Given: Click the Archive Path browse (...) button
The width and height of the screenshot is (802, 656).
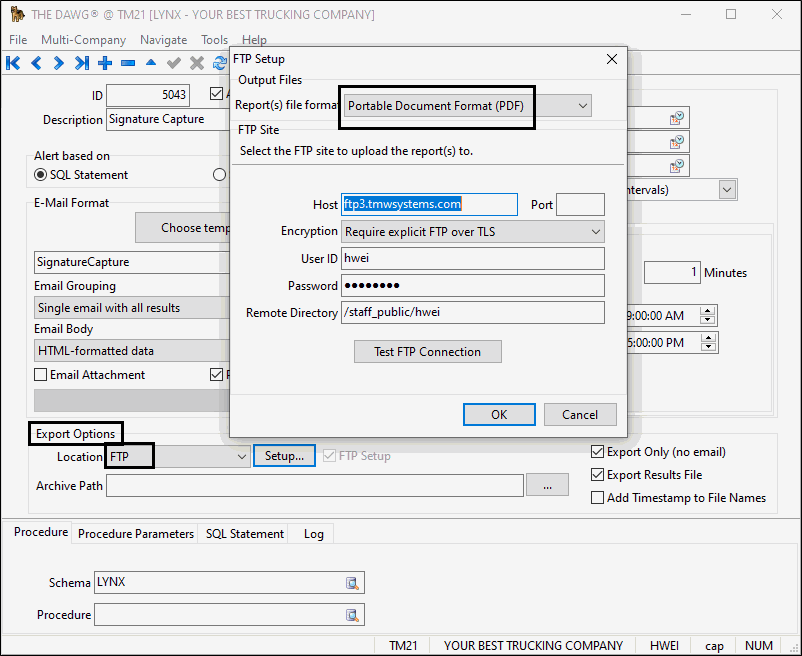Looking at the screenshot, I should [x=547, y=485].
